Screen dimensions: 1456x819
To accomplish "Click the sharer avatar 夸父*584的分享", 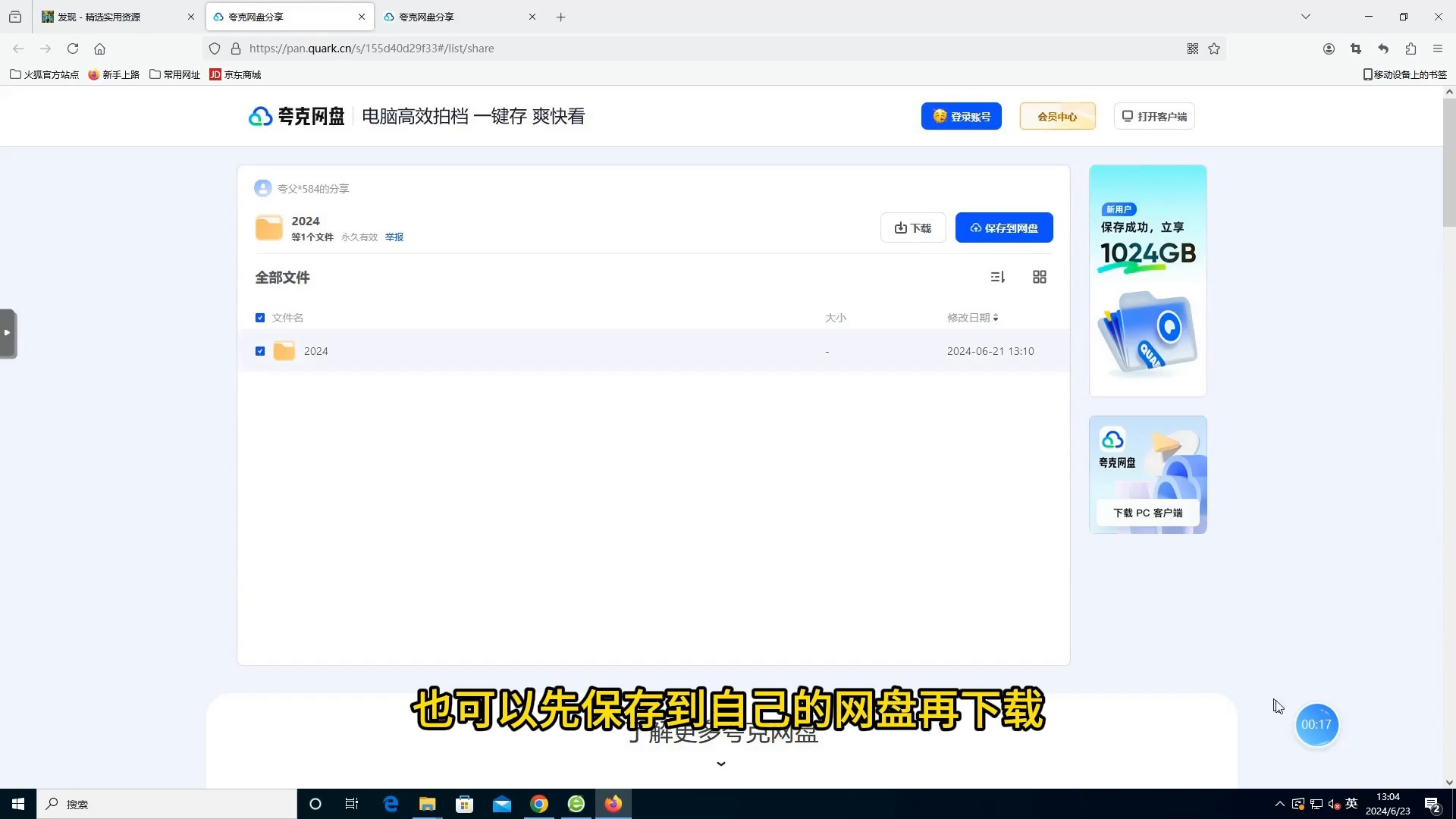I will (263, 188).
